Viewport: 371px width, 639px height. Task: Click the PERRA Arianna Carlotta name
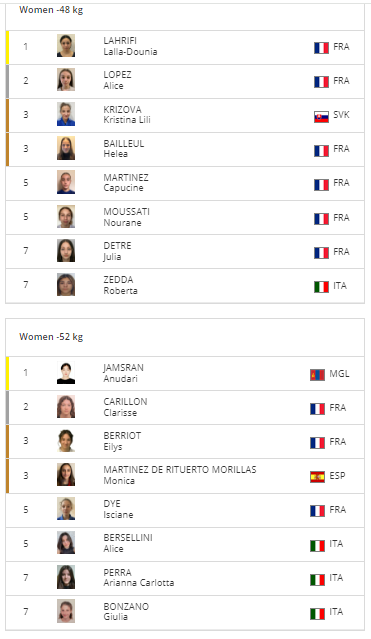click(139, 577)
